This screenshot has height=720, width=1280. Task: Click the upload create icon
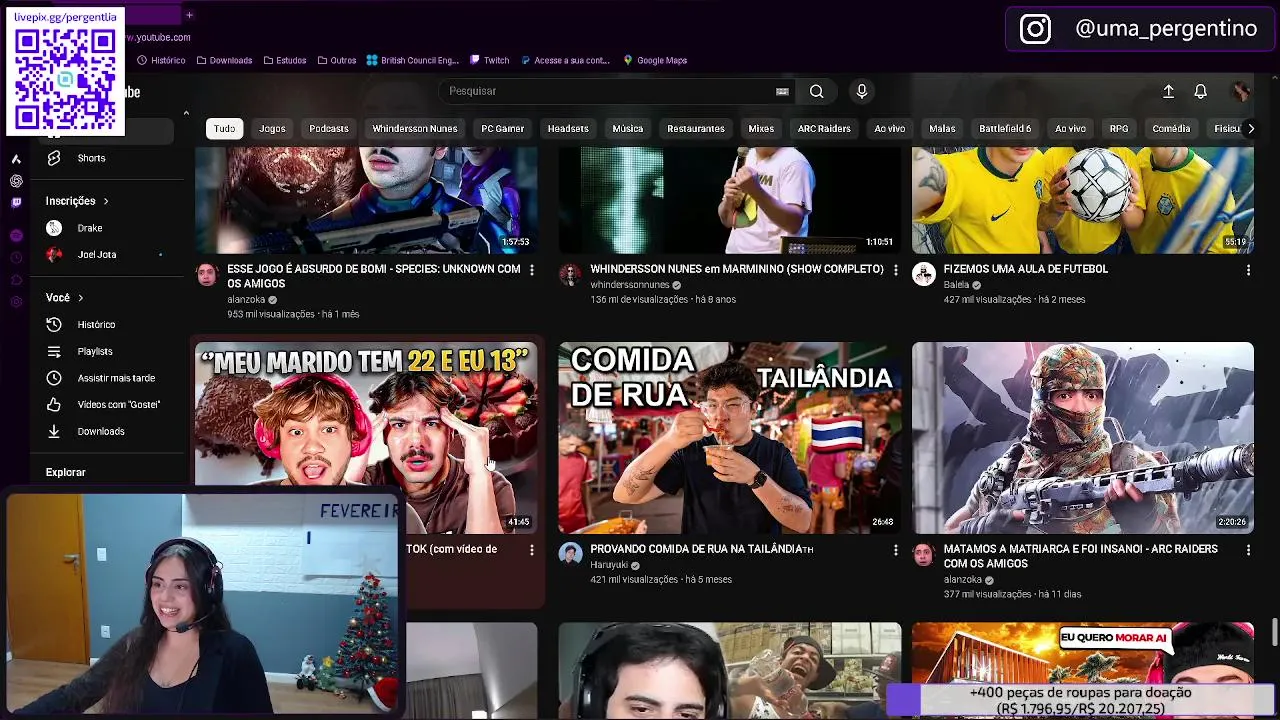1168,91
